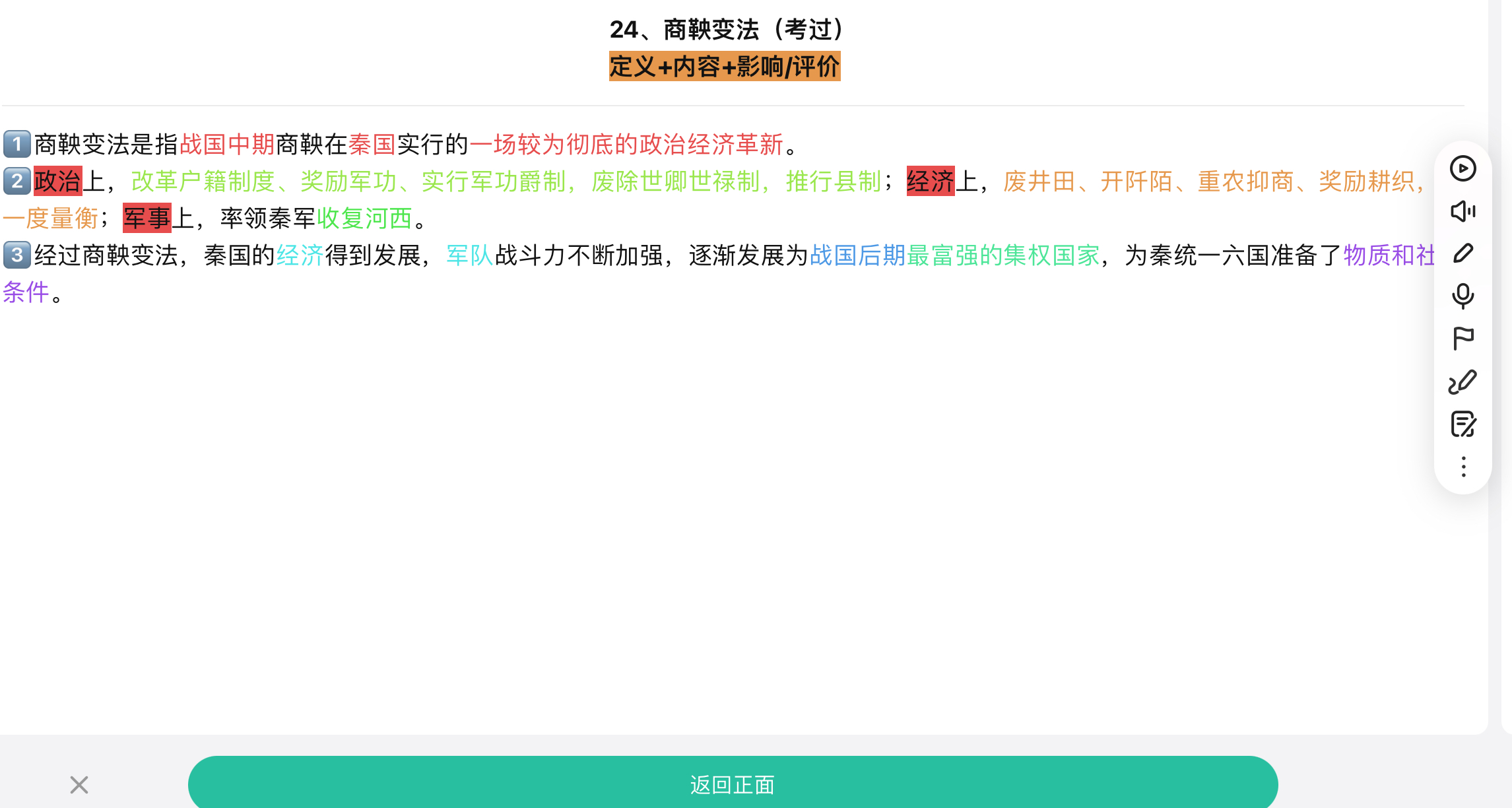1512x808 pixels.
Task: Click the red highlighted word 经济 in line two
Action: [931, 181]
